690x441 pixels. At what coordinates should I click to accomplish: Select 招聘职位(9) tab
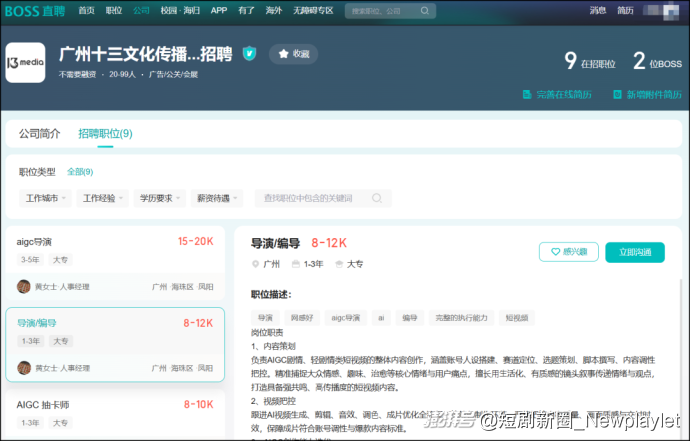[x=105, y=134]
